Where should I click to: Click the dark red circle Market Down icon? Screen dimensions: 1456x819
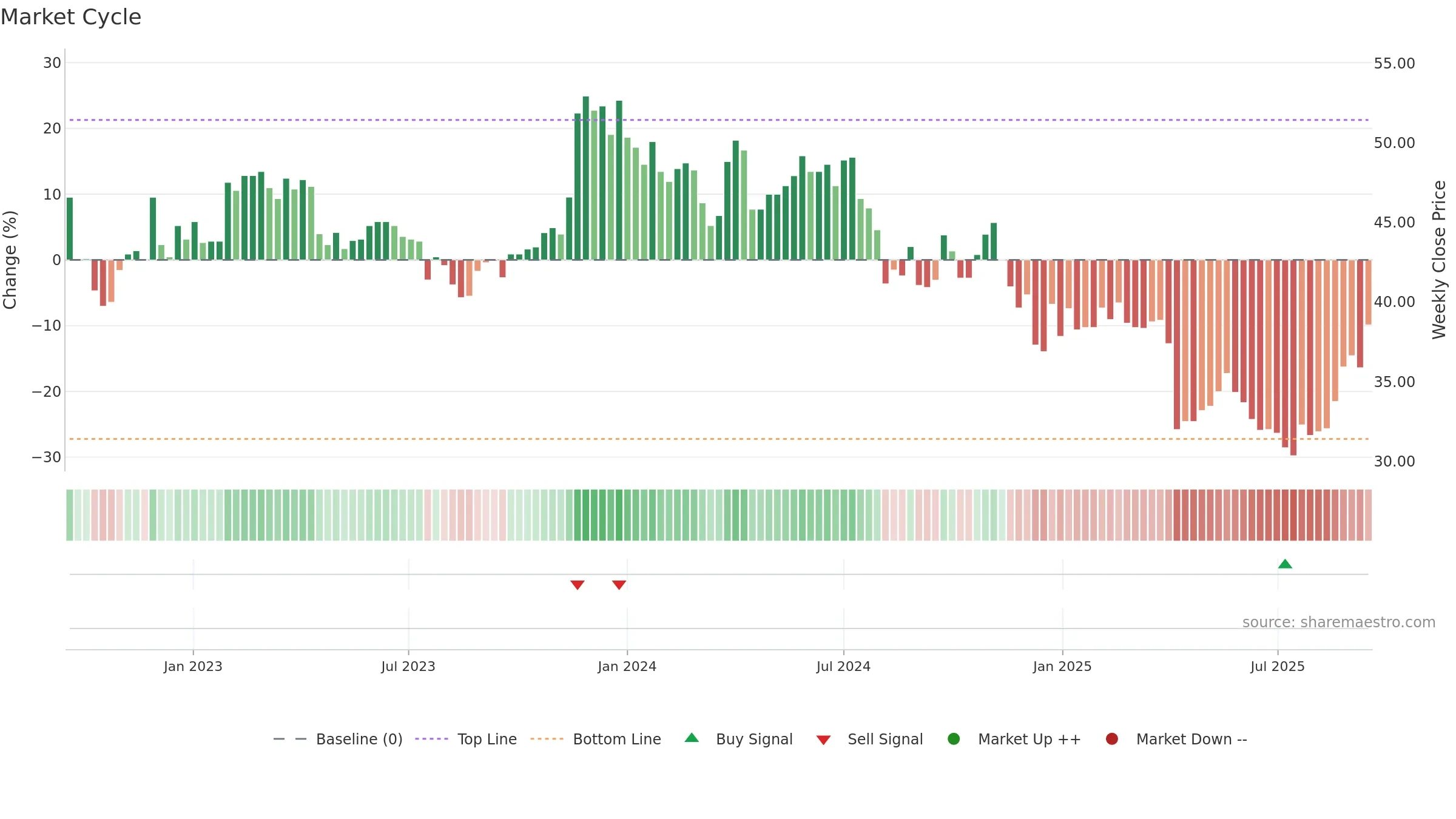[1112, 739]
